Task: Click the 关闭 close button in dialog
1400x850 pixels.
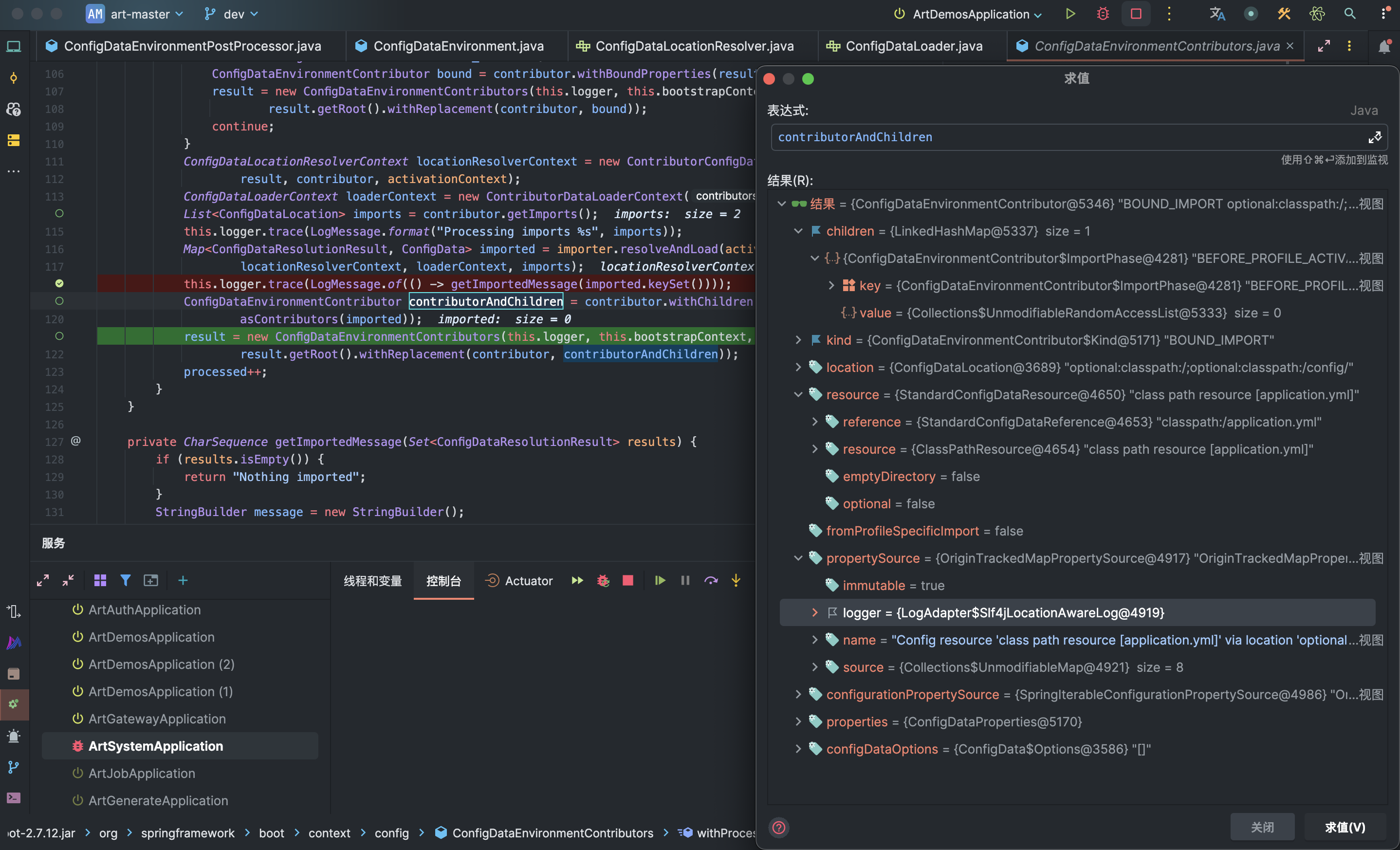Action: [x=1262, y=827]
